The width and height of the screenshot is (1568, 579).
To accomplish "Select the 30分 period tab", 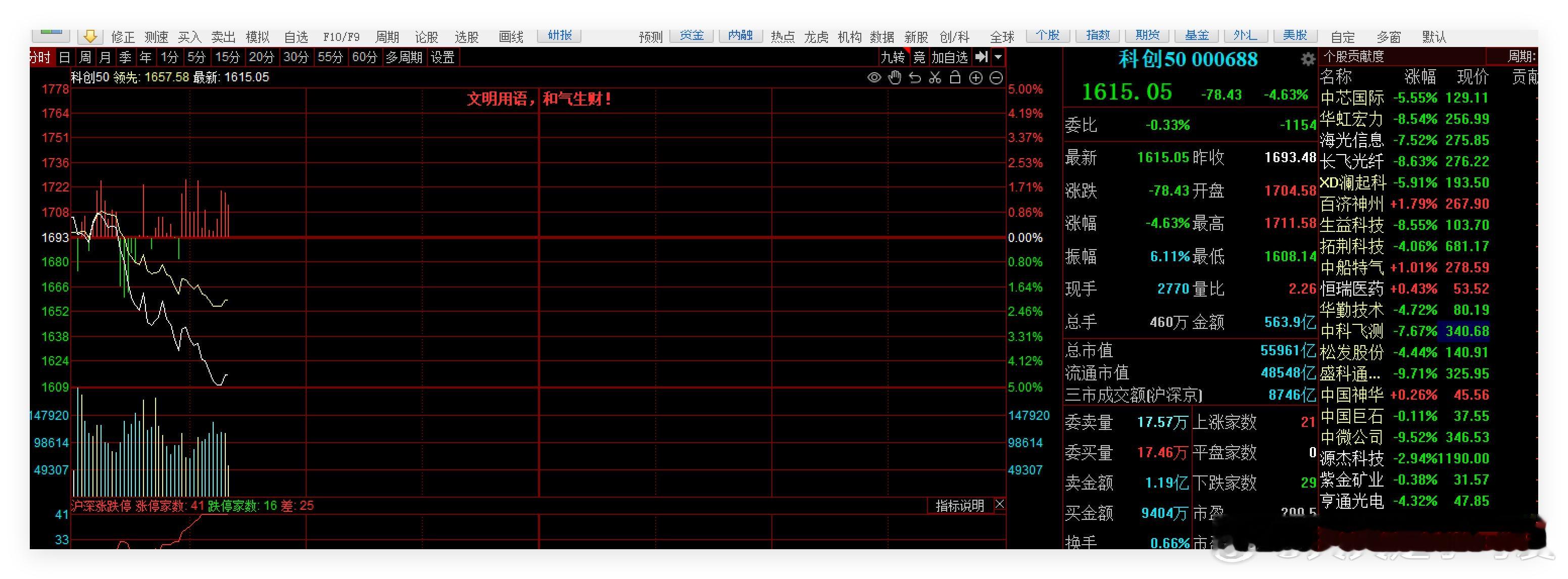I will click(x=296, y=57).
